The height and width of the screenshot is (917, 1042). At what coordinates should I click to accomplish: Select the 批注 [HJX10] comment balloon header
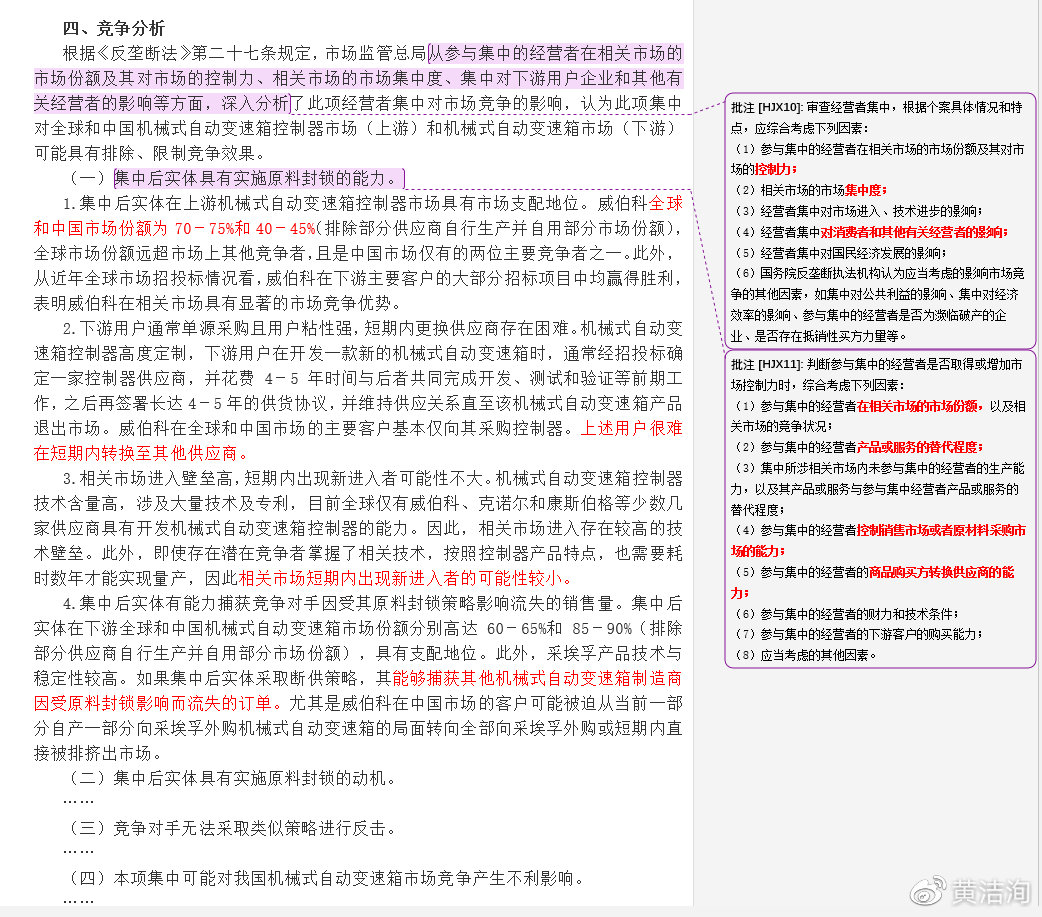(767, 107)
